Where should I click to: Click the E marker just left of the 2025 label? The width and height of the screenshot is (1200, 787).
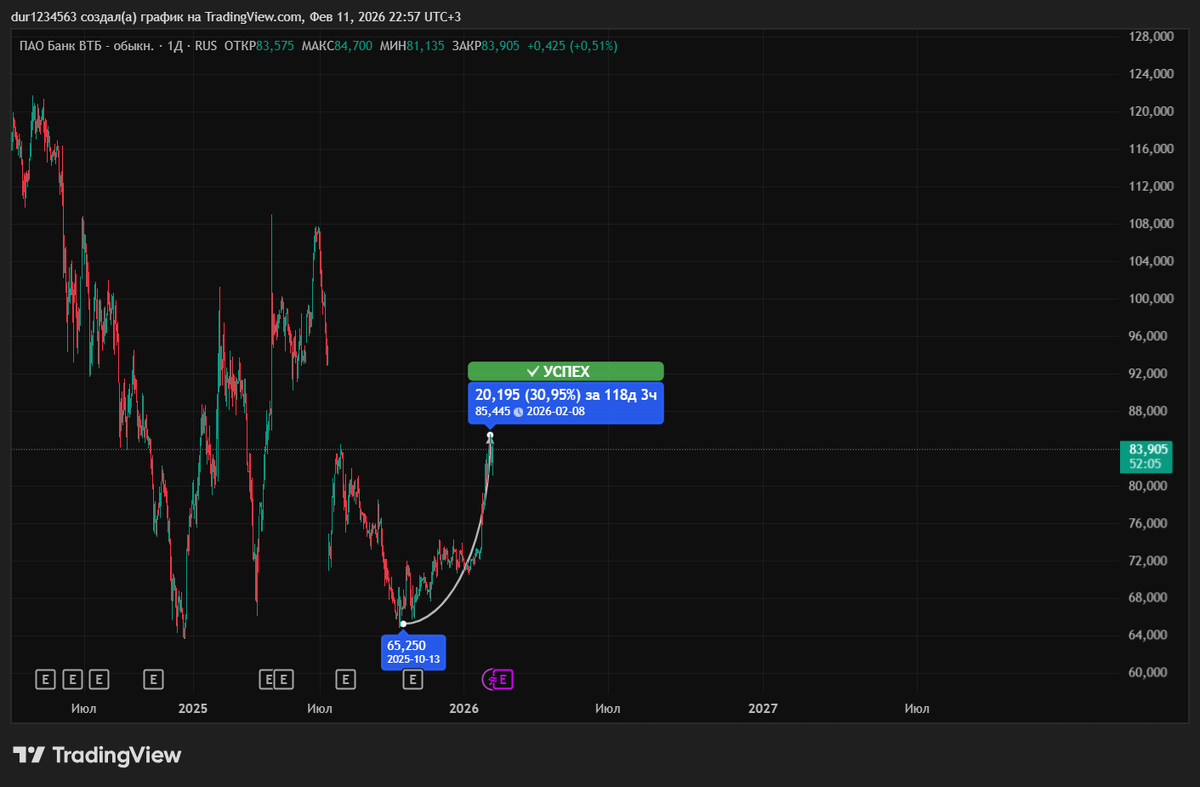[x=152, y=680]
